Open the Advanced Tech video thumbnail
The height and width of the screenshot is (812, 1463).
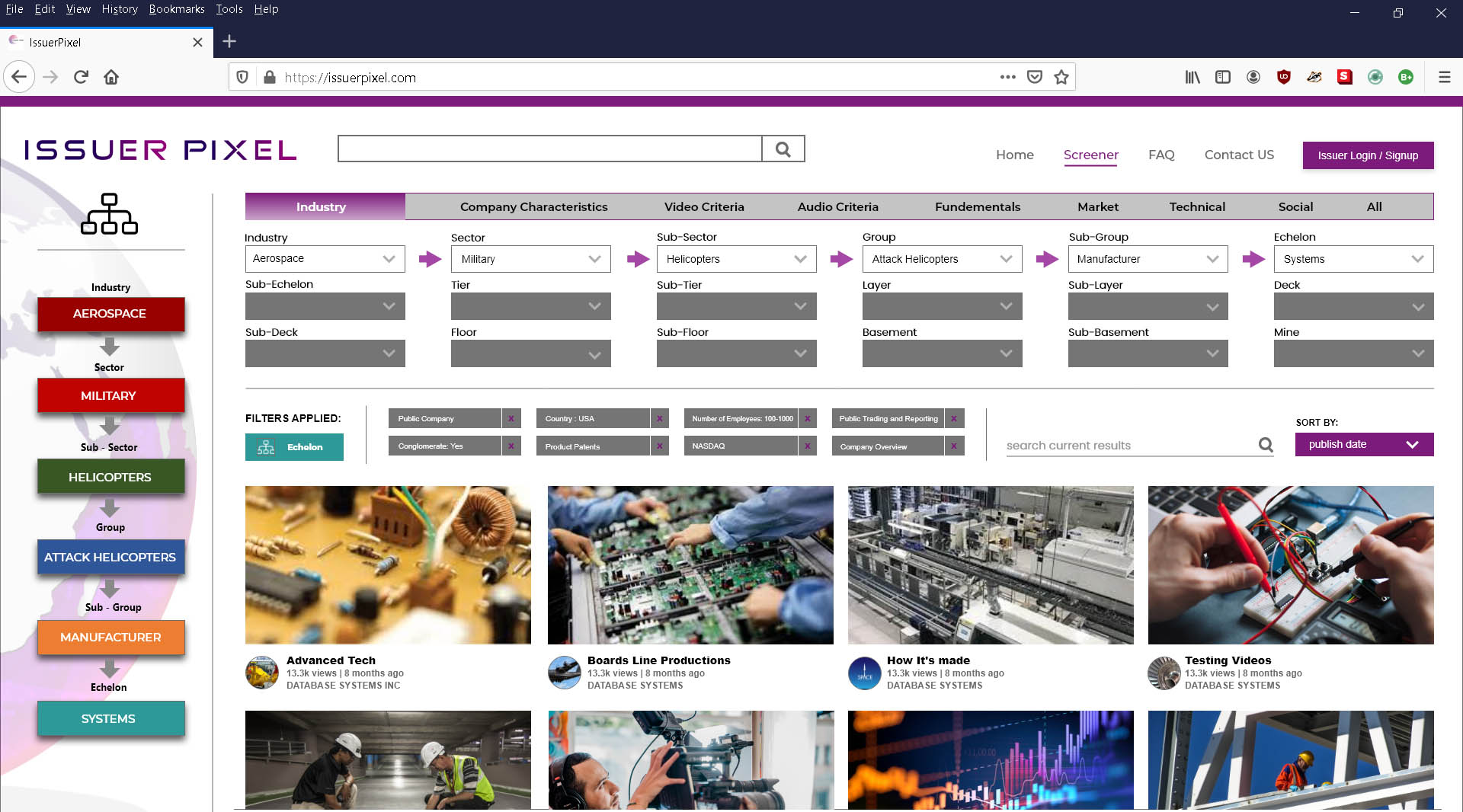click(388, 565)
